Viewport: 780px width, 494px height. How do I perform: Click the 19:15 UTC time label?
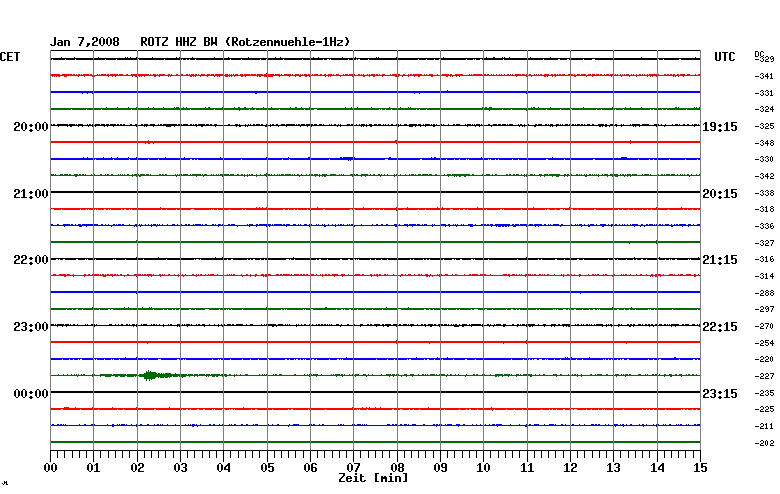[720, 127]
